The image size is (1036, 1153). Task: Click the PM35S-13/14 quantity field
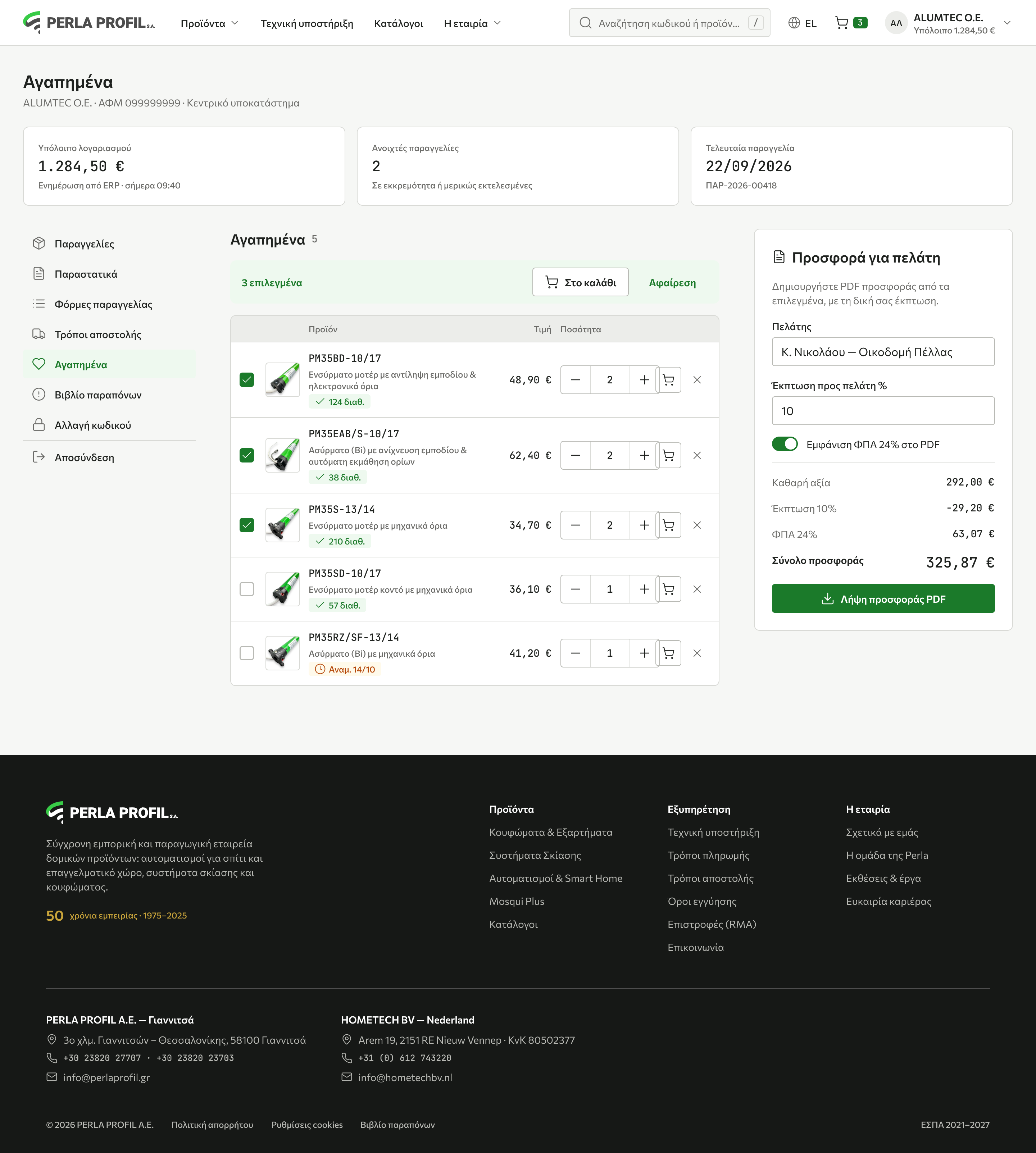tap(610, 525)
